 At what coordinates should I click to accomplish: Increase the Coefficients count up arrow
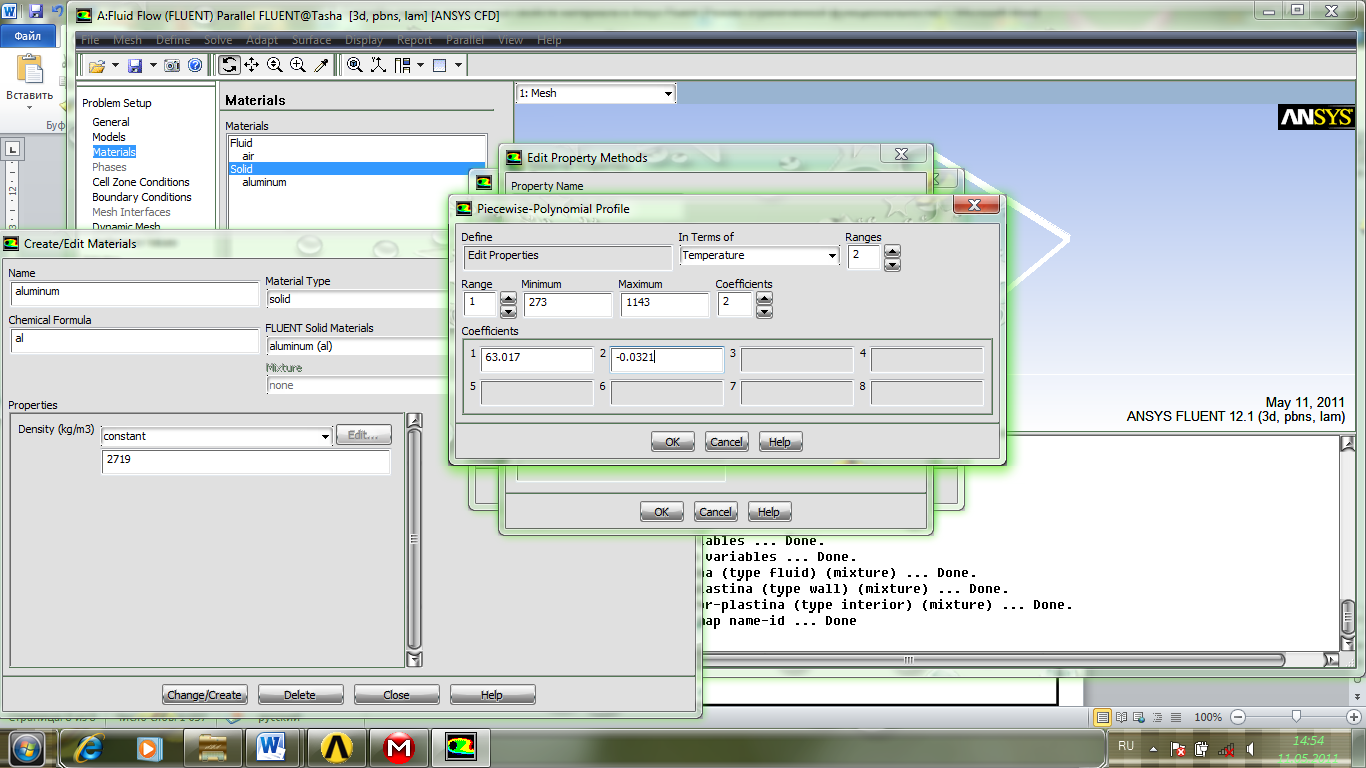point(764,298)
